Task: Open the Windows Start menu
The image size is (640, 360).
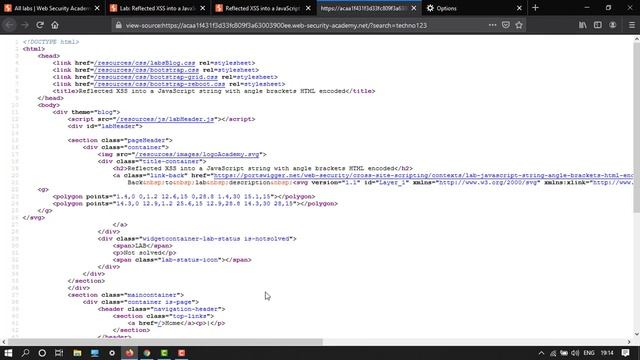Action: (8, 353)
